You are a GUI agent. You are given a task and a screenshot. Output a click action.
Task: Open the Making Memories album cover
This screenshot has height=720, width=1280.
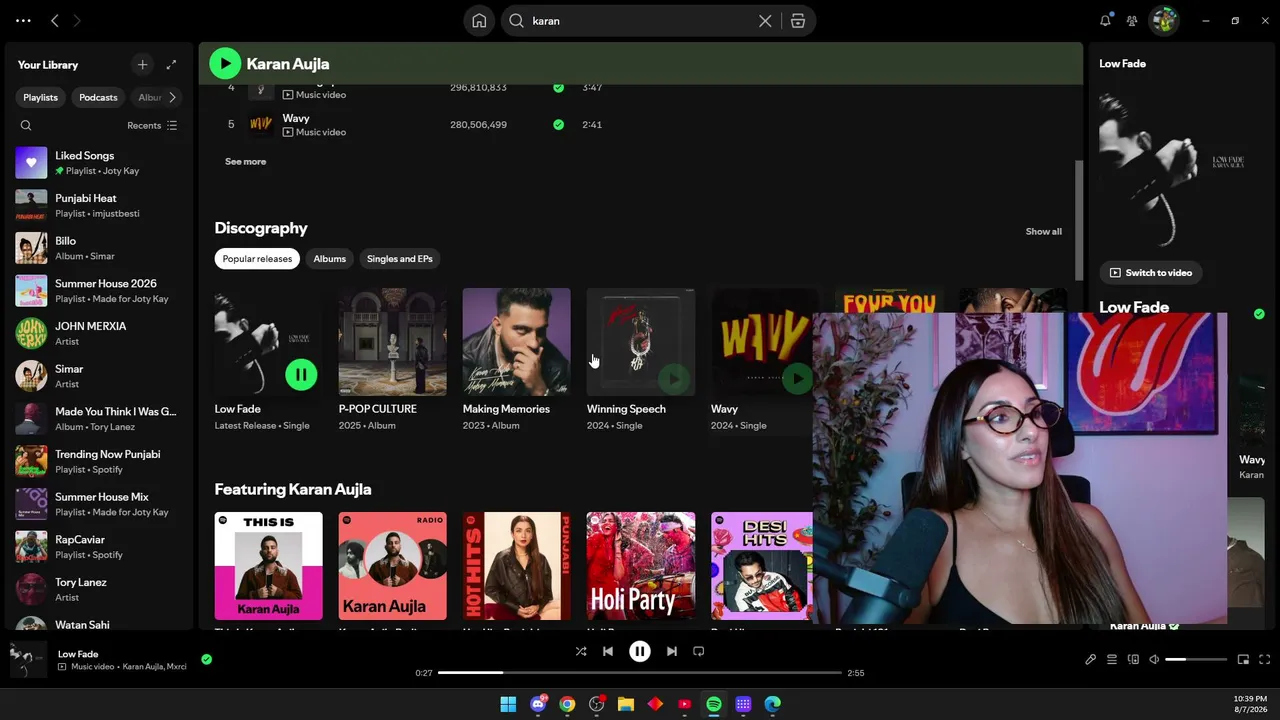[517, 342]
